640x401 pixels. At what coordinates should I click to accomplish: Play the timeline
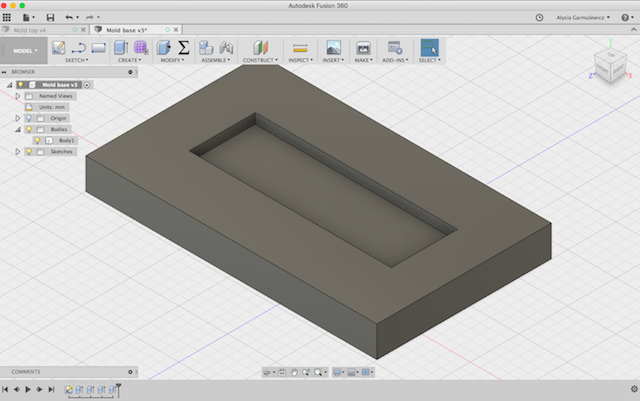point(28,389)
